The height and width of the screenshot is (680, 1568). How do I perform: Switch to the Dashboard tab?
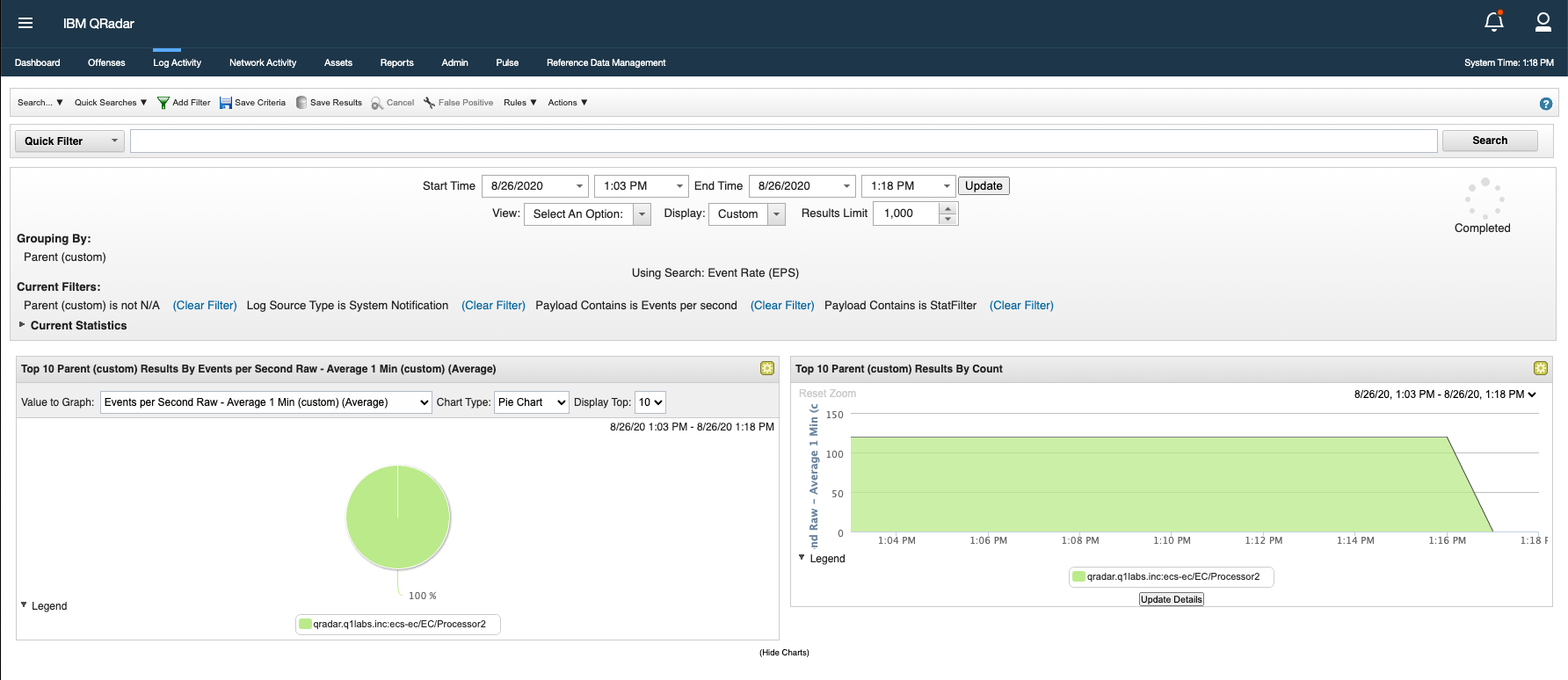[x=37, y=62]
